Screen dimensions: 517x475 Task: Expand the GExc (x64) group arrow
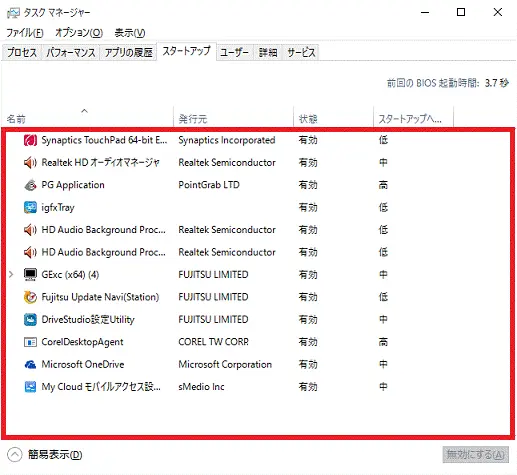coord(11,275)
